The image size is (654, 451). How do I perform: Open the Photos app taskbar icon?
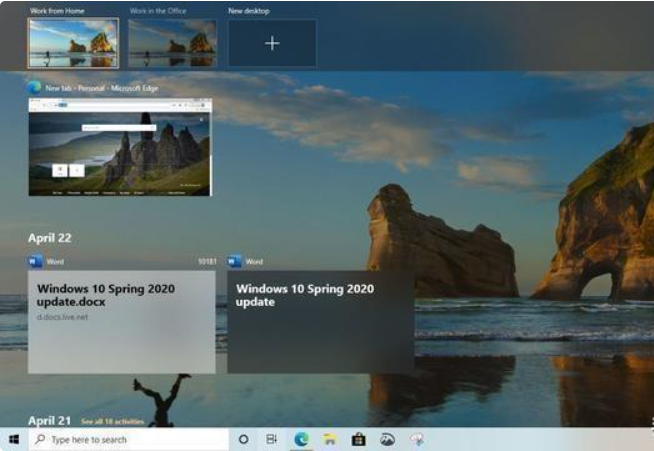click(387, 439)
